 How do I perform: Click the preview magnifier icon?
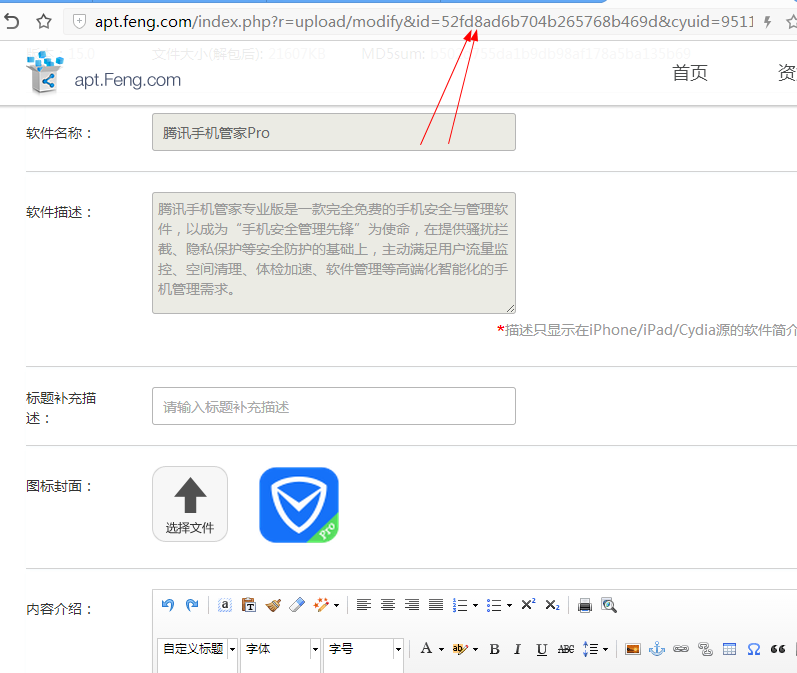tap(609, 605)
